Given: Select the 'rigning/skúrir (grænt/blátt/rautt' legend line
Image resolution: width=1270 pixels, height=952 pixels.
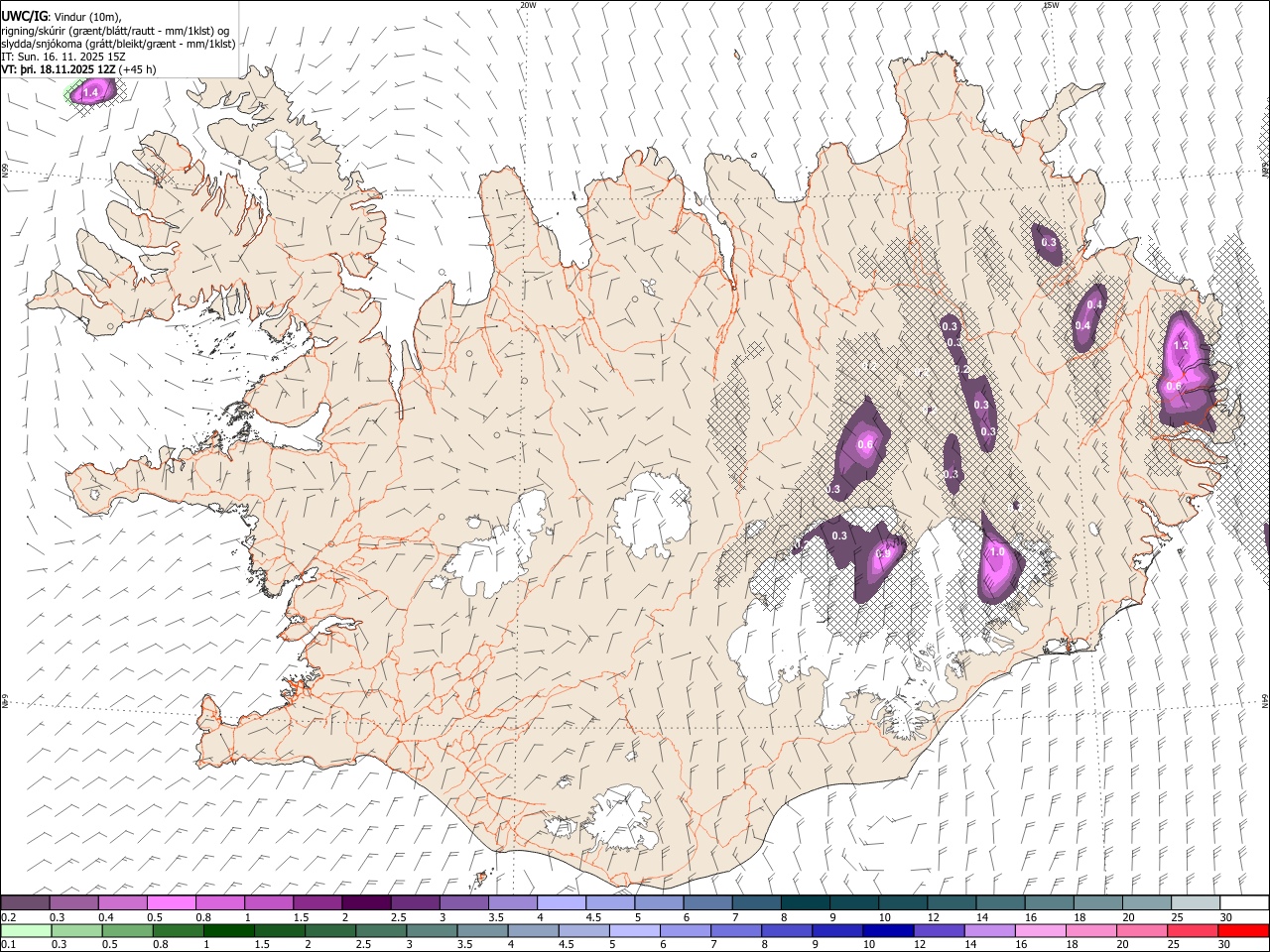Looking at the screenshot, I should pyautogui.click(x=114, y=30).
